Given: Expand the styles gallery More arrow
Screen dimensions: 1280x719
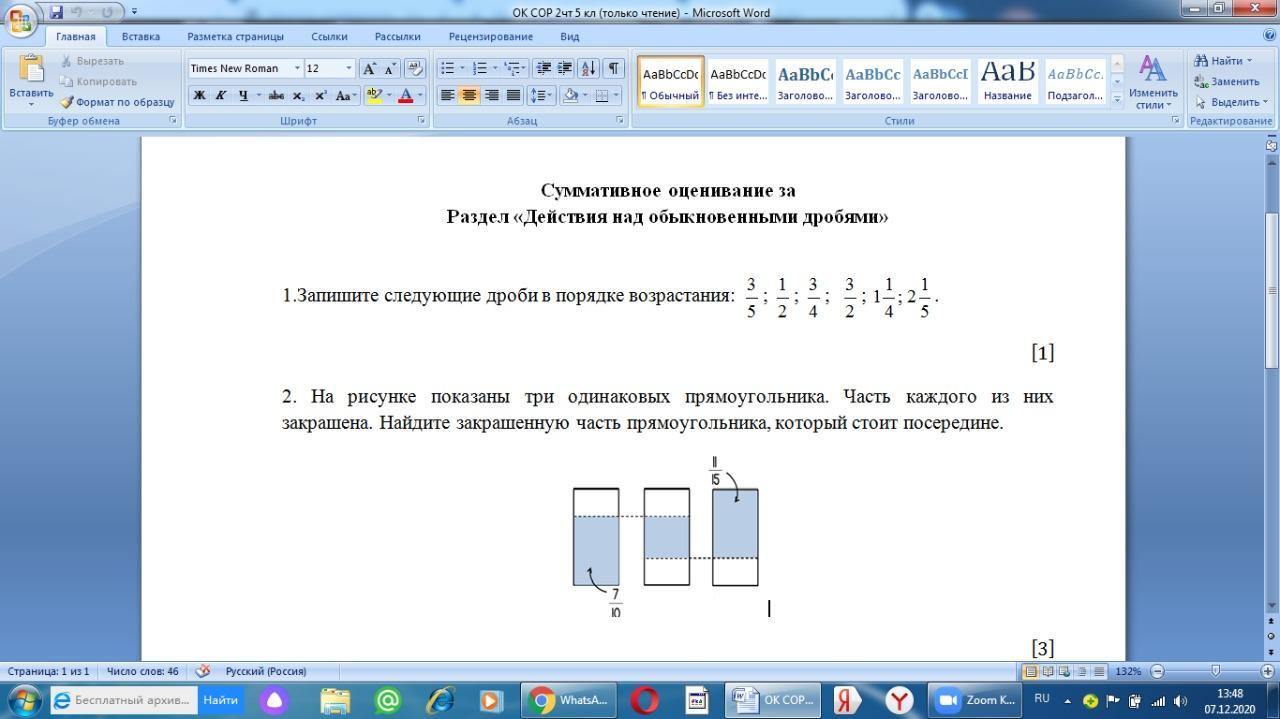Looking at the screenshot, I should click(1117, 99).
